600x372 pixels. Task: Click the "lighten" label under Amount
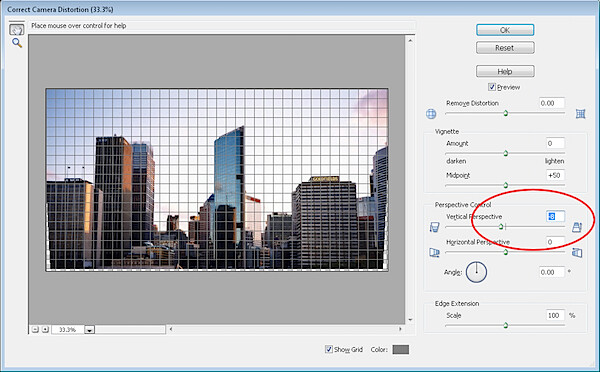554,161
